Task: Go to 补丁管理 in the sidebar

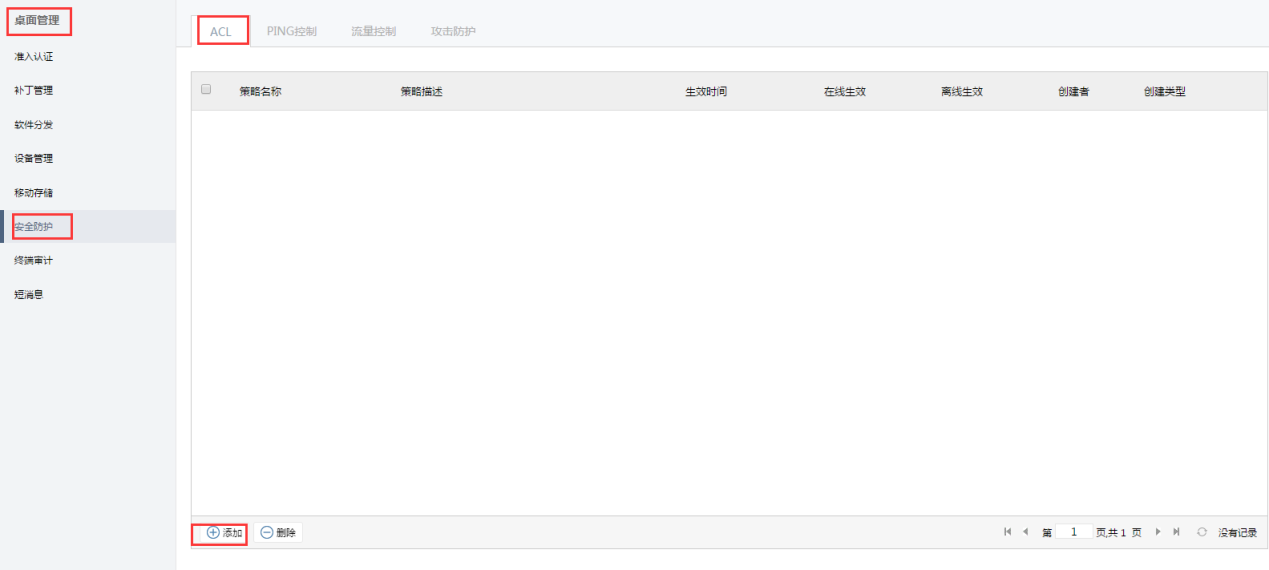Action: point(34,91)
